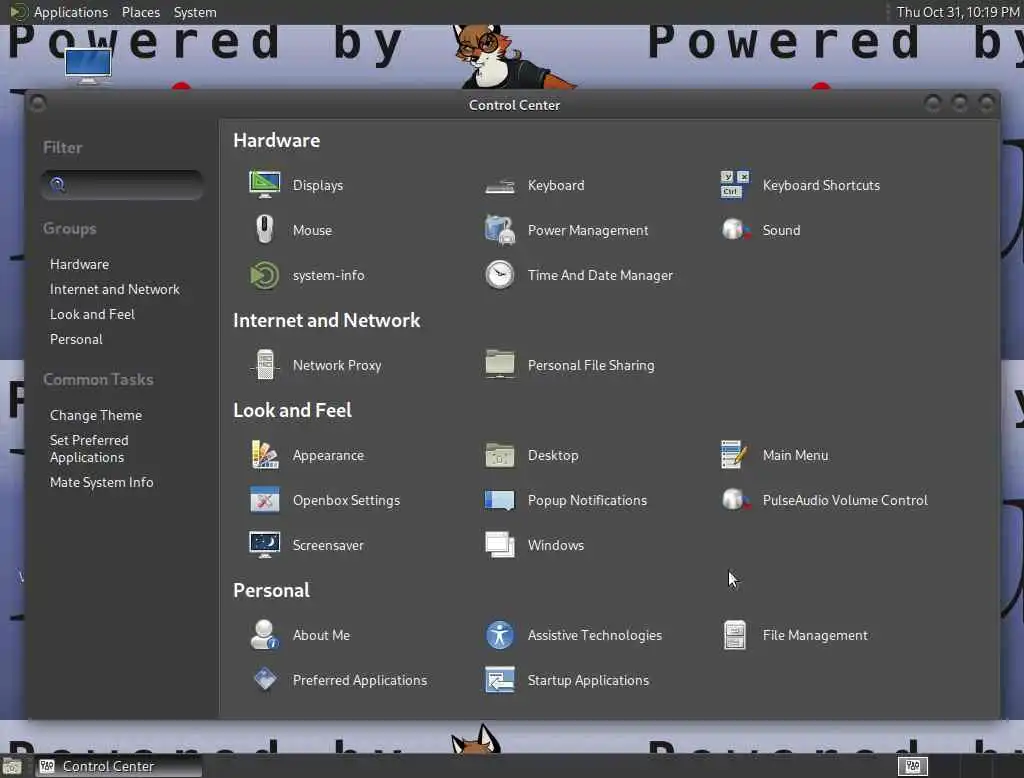Open the Keyboard settings icon
This screenshot has width=1024, height=778.
point(500,186)
